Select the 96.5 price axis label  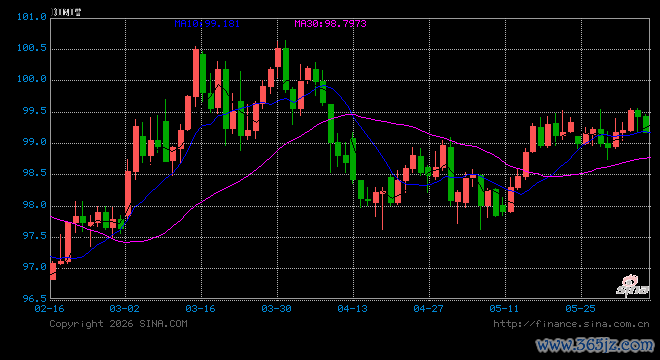coord(35,299)
